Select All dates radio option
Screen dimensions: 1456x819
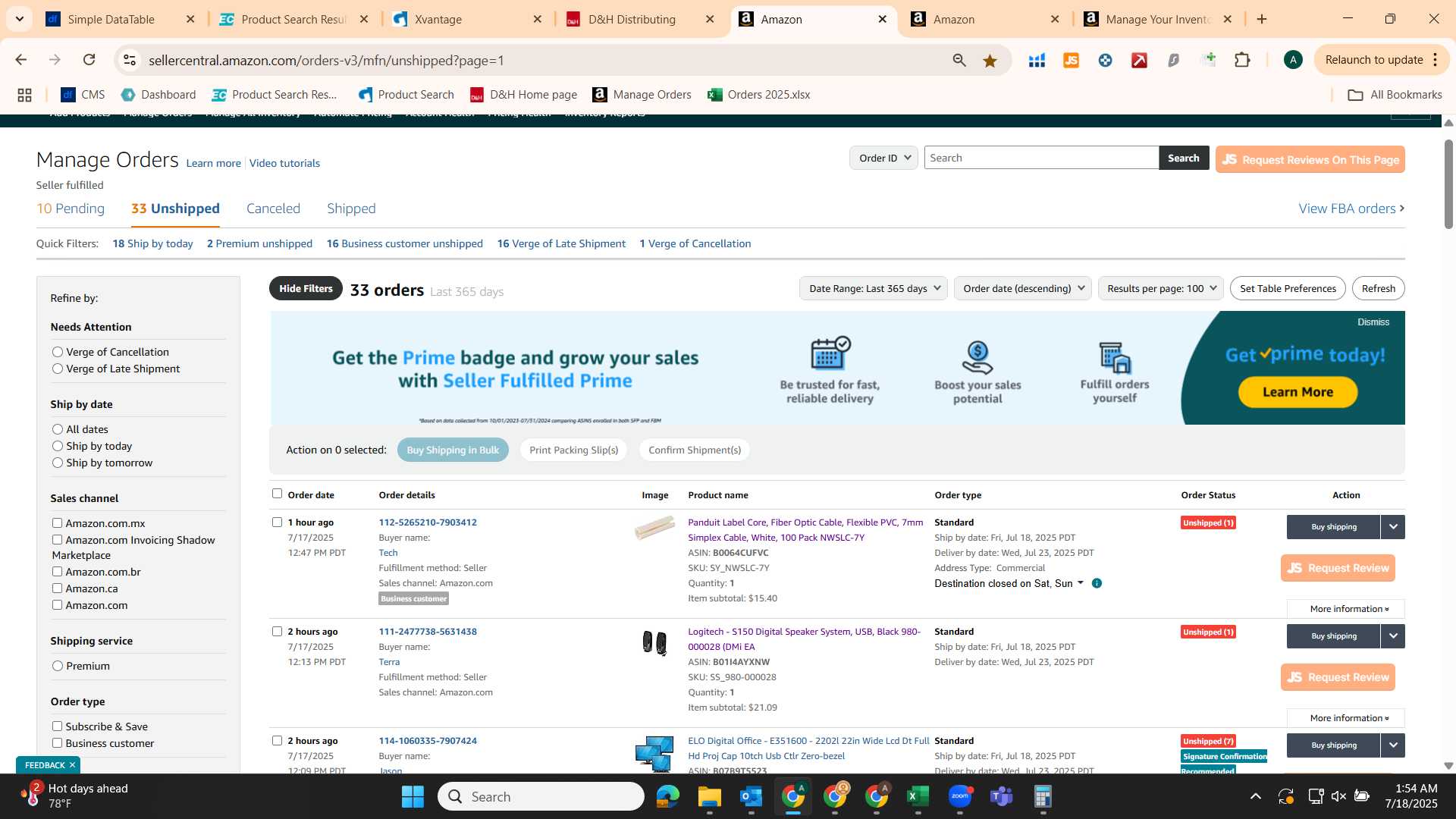click(58, 429)
